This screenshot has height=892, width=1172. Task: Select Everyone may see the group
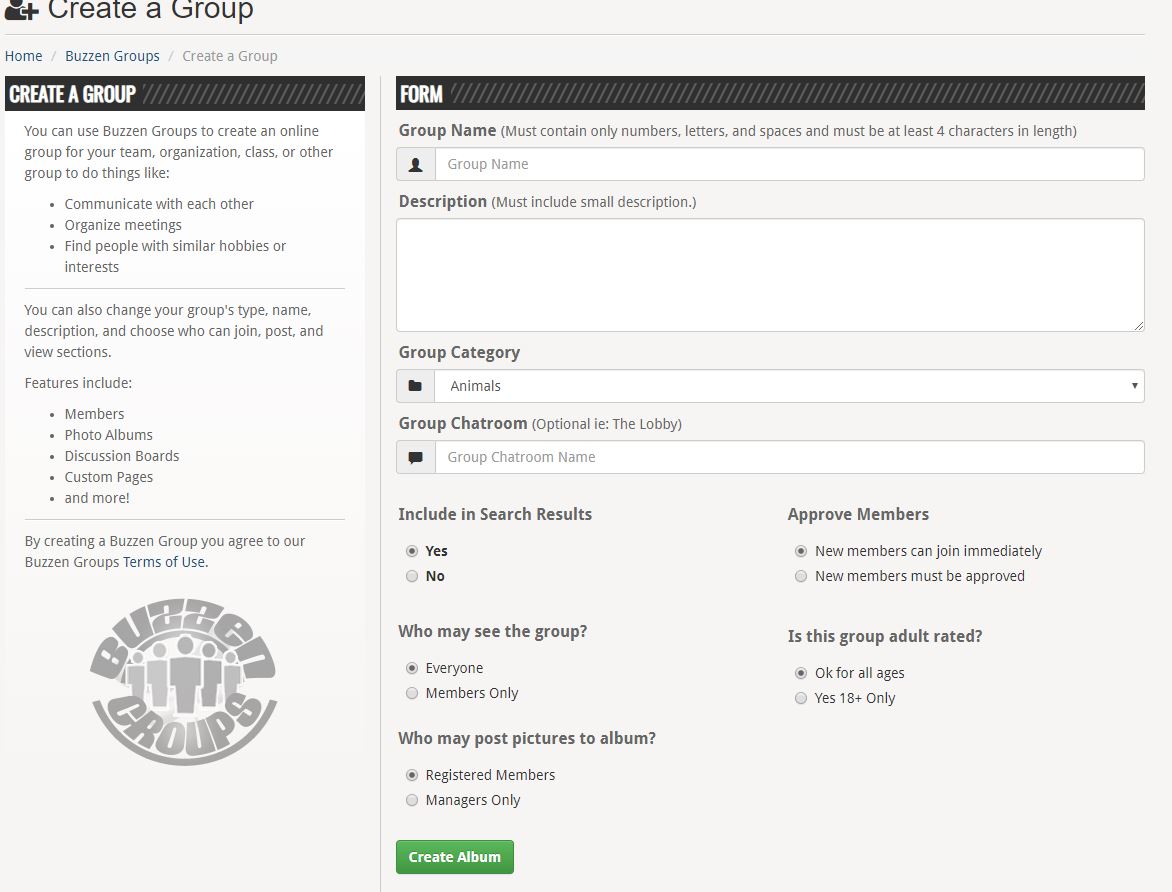(412, 668)
